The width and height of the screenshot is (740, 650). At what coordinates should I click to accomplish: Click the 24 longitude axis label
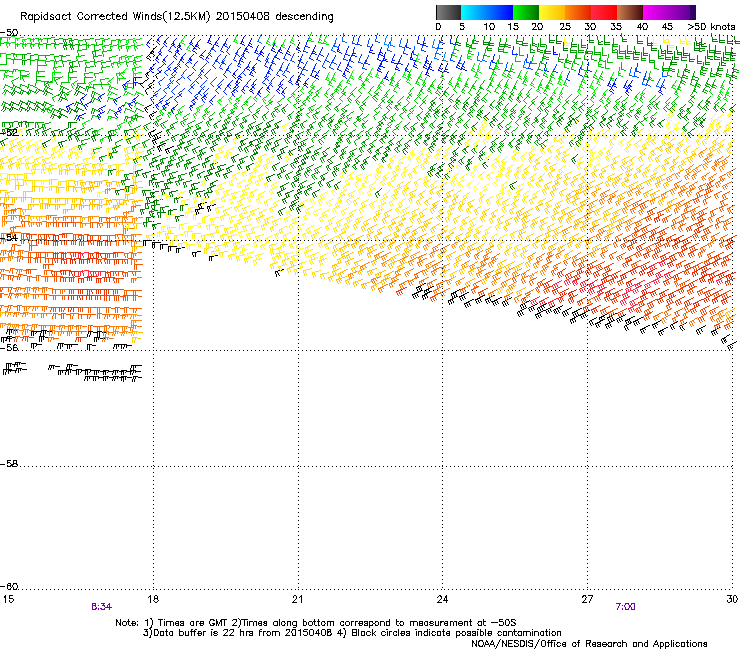(442, 599)
